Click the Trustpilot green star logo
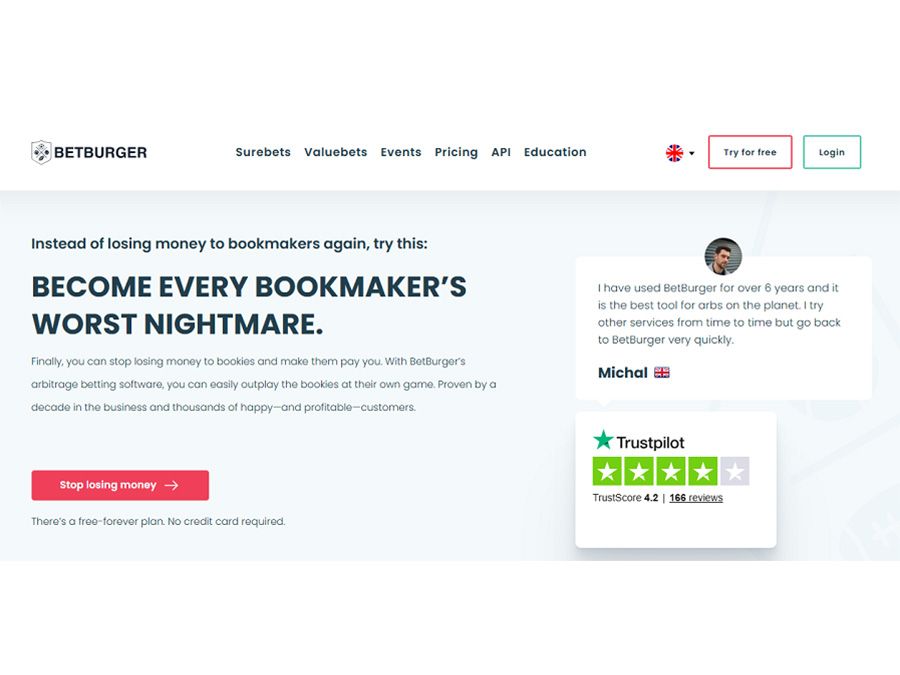The height and width of the screenshot is (675, 900). point(603,440)
